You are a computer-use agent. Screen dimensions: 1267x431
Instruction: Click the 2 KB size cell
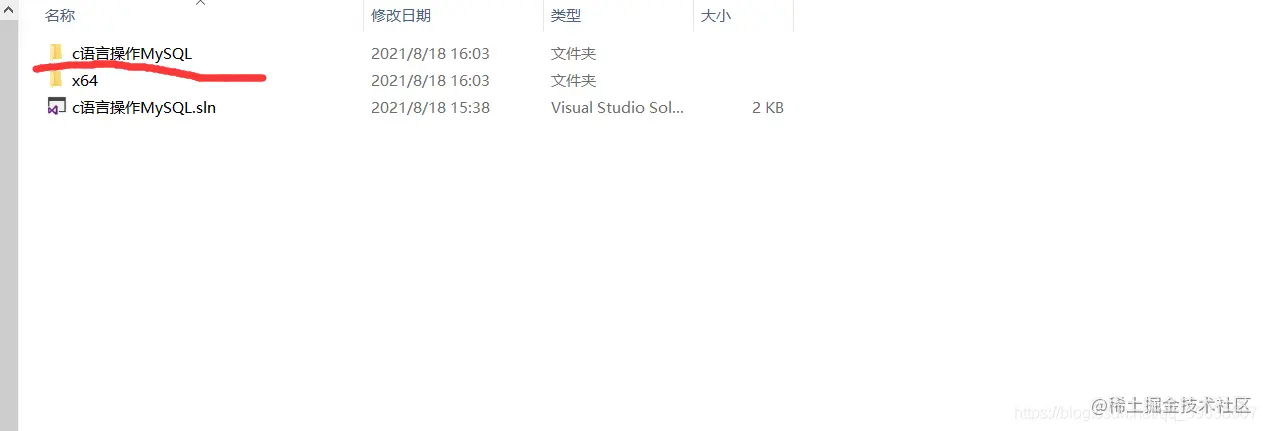pos(768,107)
